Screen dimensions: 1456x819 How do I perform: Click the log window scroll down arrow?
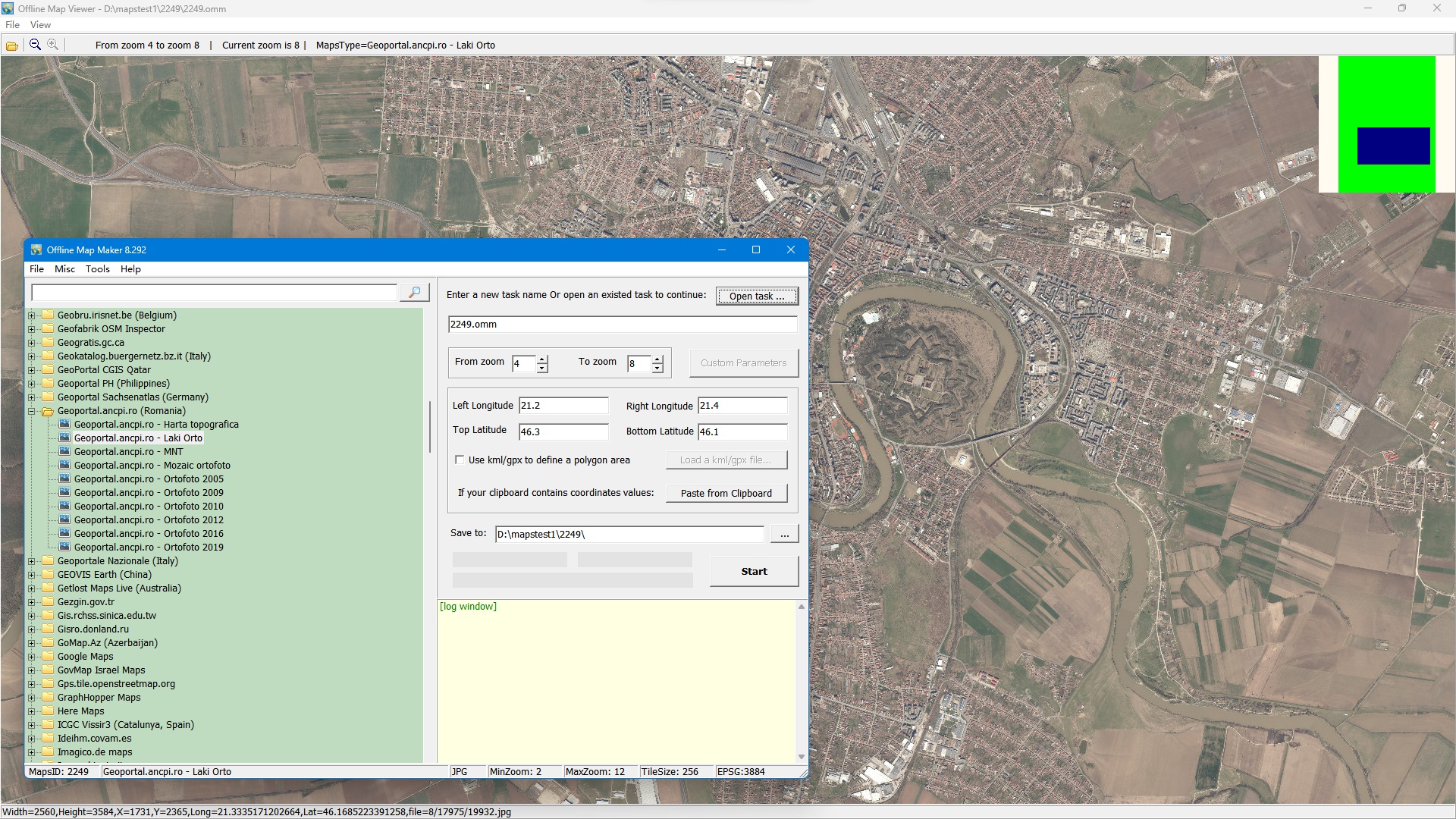click(x=802, y=757)
